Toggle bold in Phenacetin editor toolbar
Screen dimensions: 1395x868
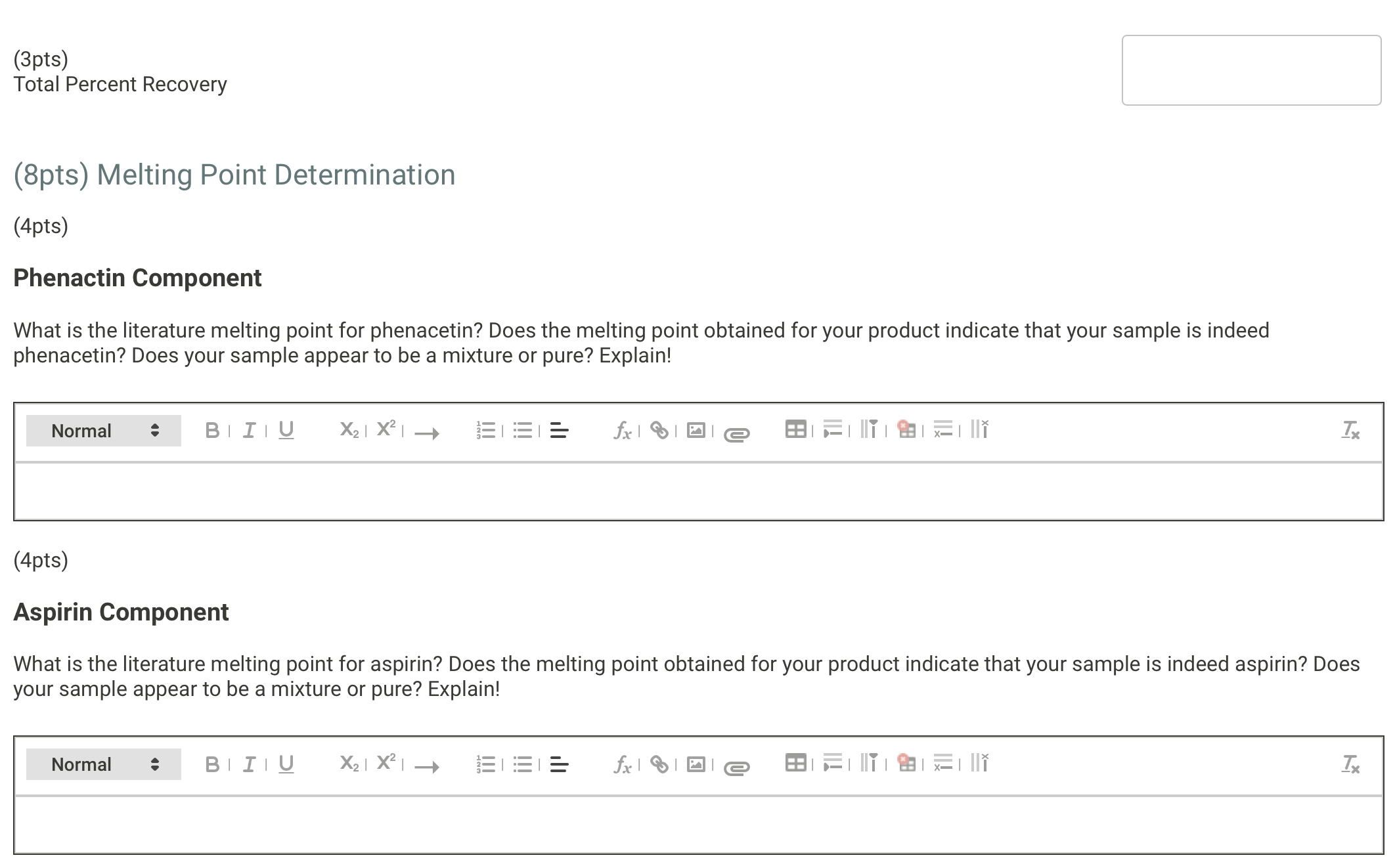tap(211, 431)
